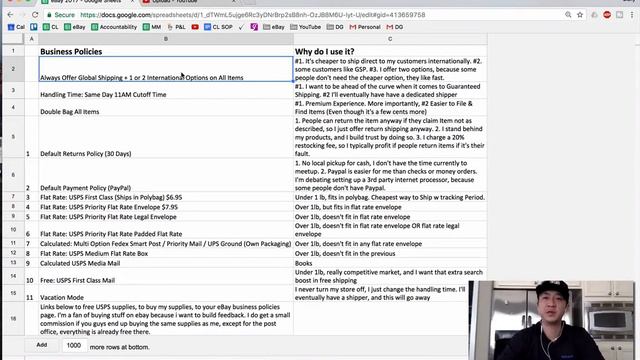Select 'Under 1 lb, fits in polybag' cell

[x=390, y=197]
